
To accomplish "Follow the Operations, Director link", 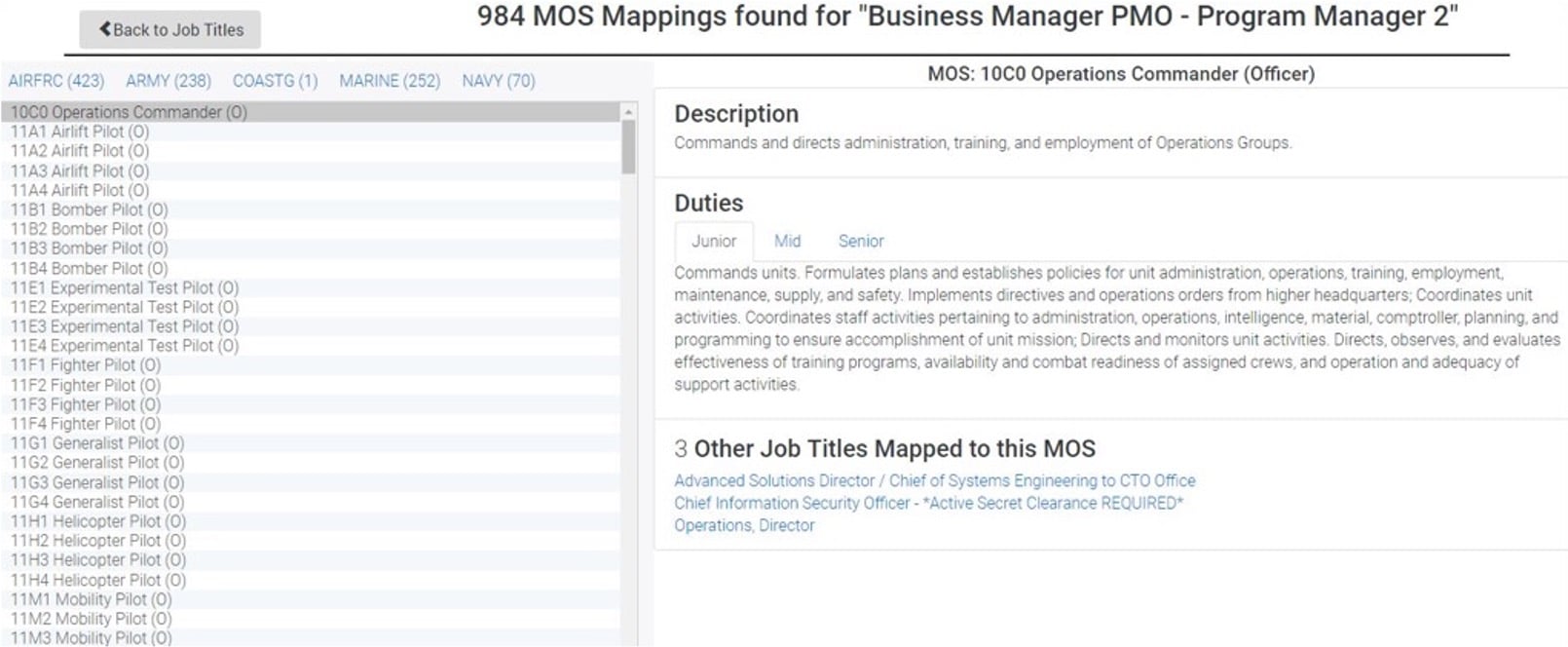I will pyautogui.click(x=744, y=525).
